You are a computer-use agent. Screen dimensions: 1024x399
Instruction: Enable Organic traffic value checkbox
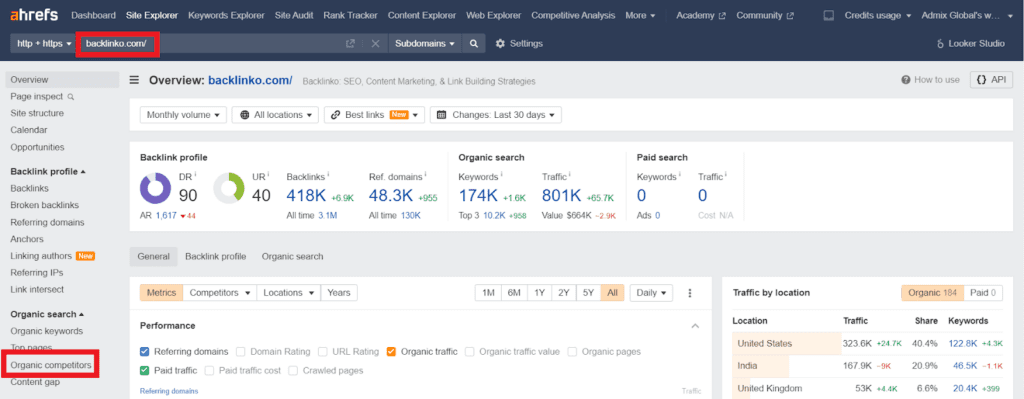click(x=470, y=351)
